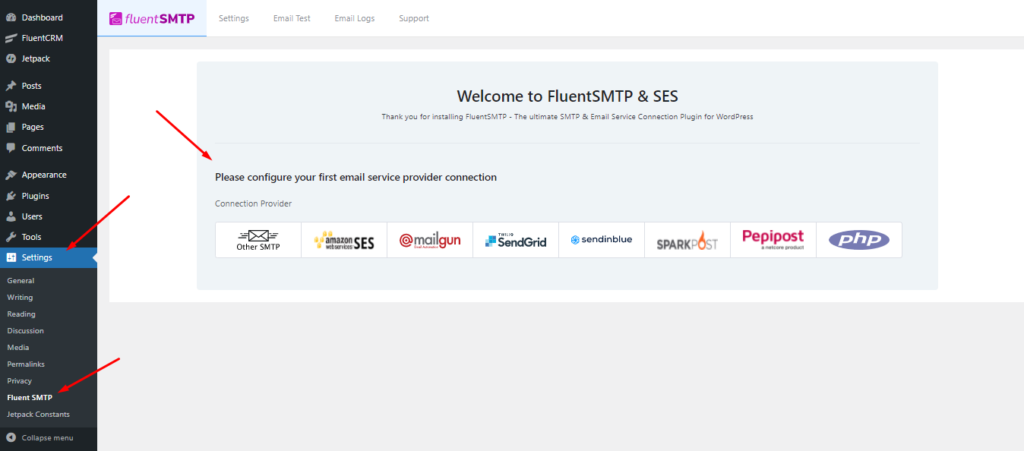The width and height of the screenshot is (1024, 451).
Task: Click the Appearance brush icon
Action: coord(10,175)
